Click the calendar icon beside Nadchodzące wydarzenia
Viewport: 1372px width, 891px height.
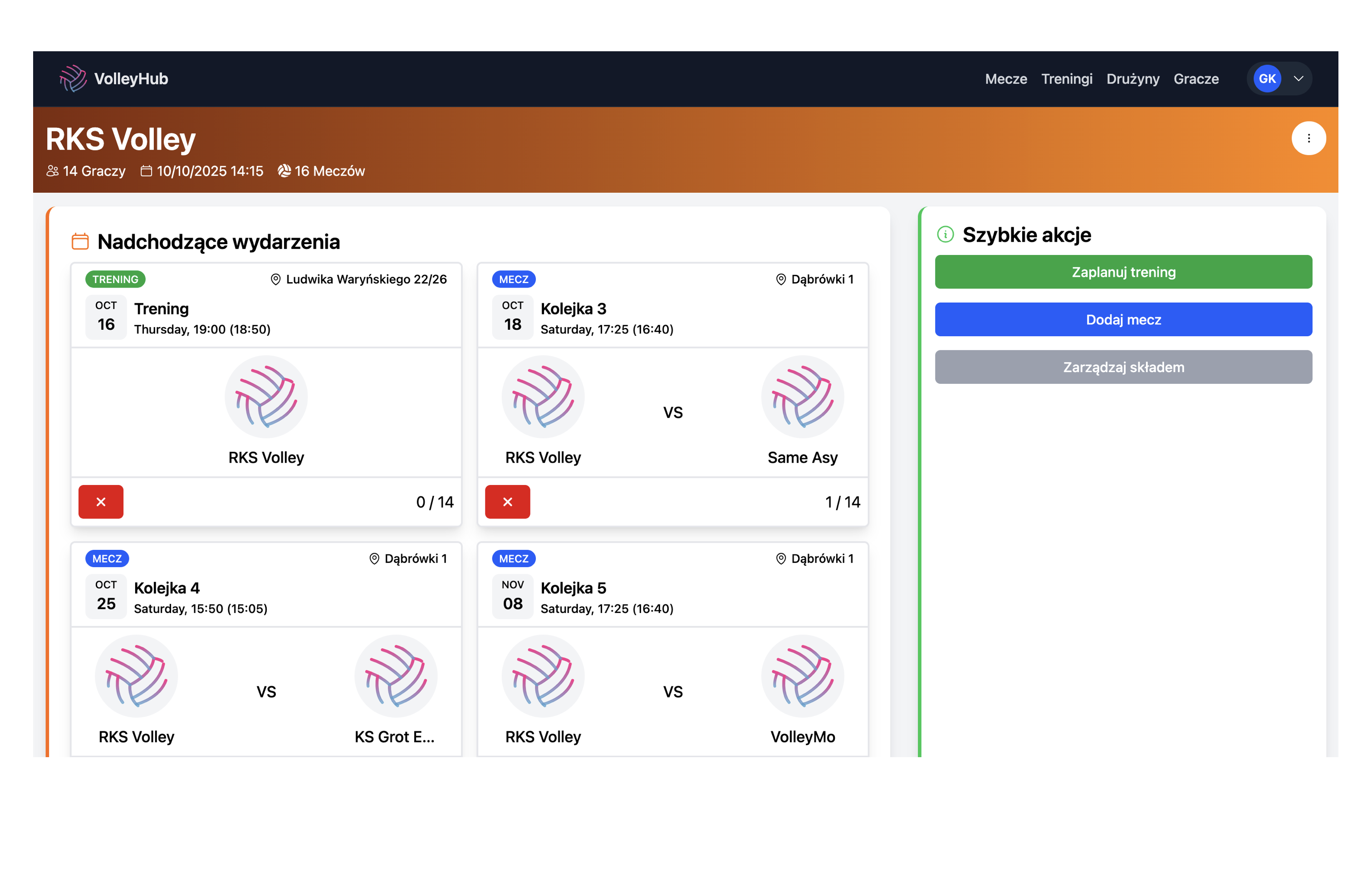[x=80, y=241]
